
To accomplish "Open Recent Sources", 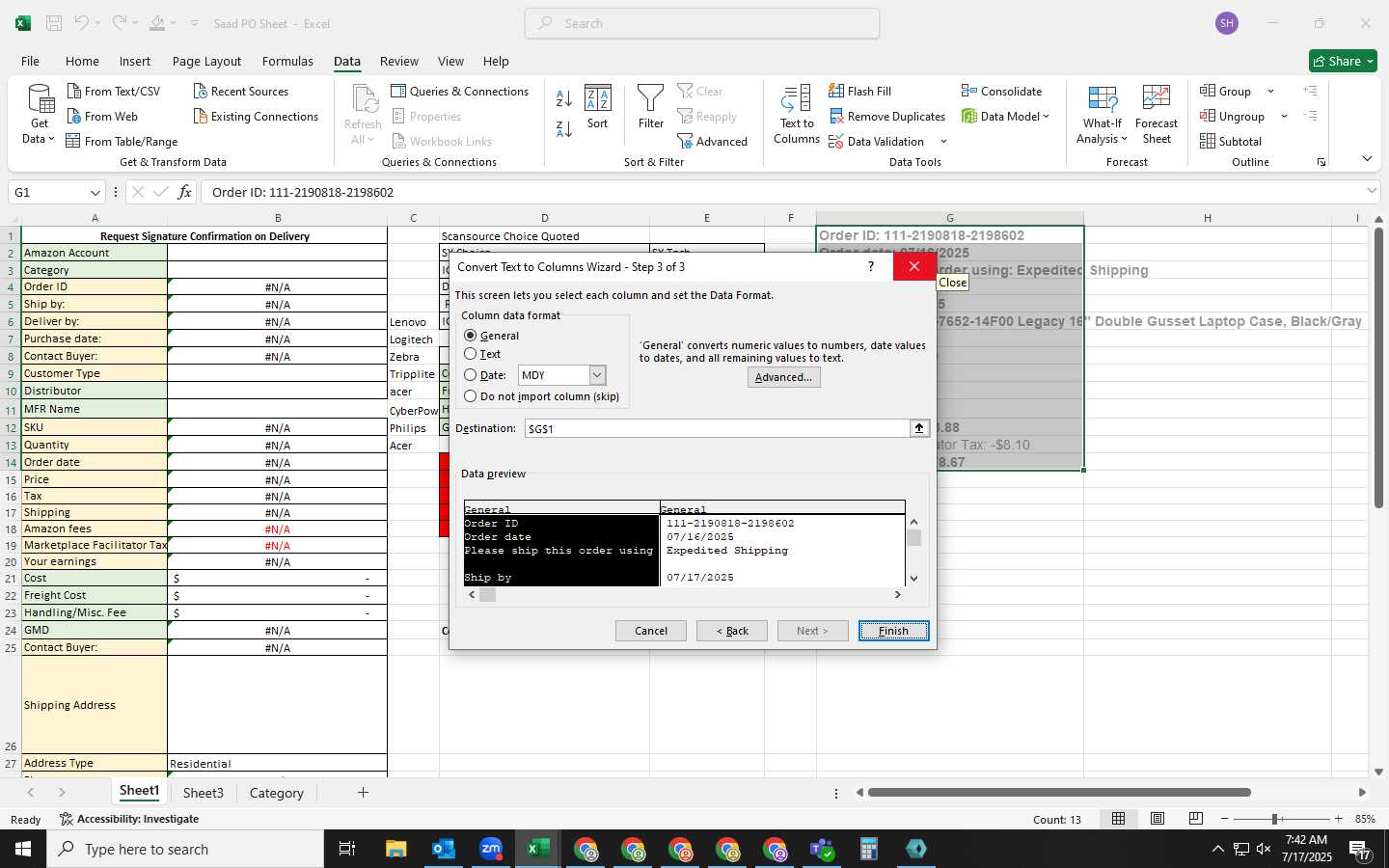I will 241,91.
